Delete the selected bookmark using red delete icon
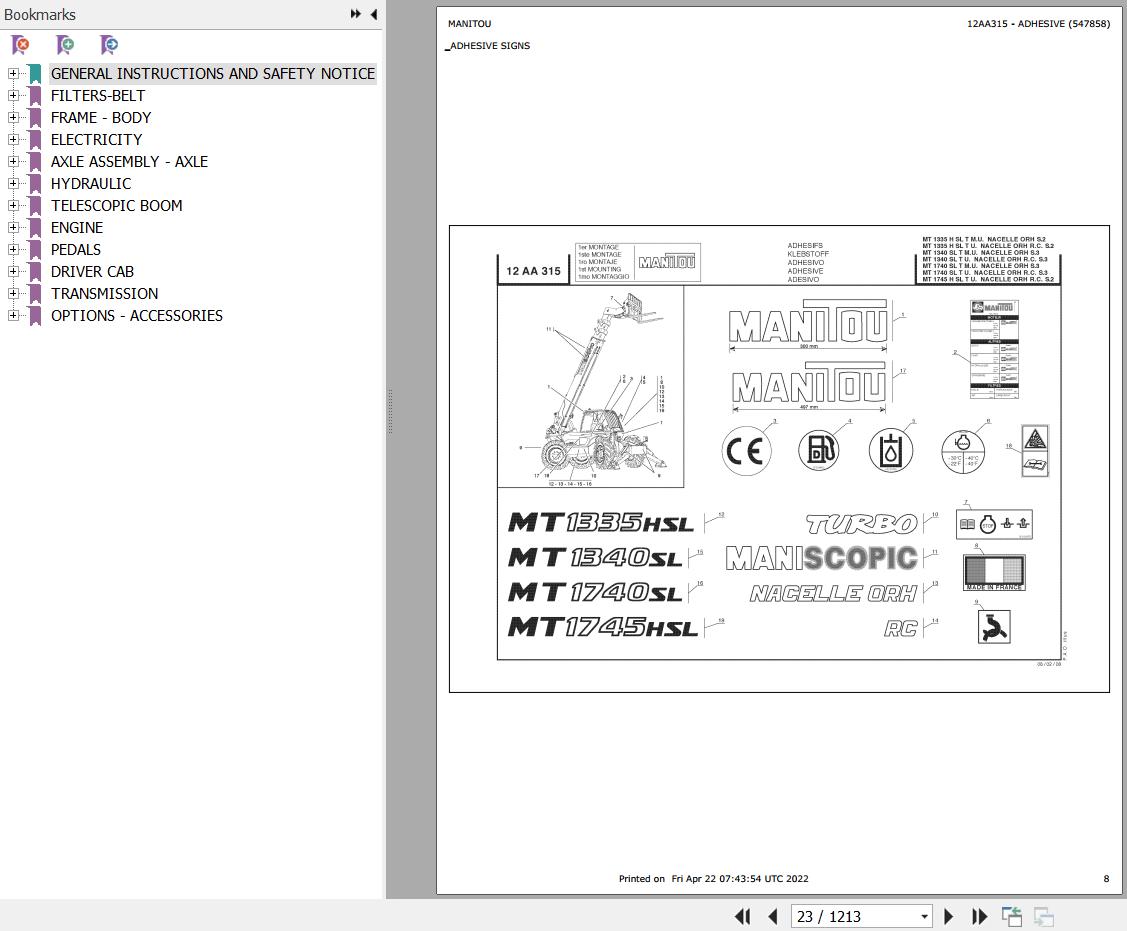The image size is (1127, 931). 19,45
